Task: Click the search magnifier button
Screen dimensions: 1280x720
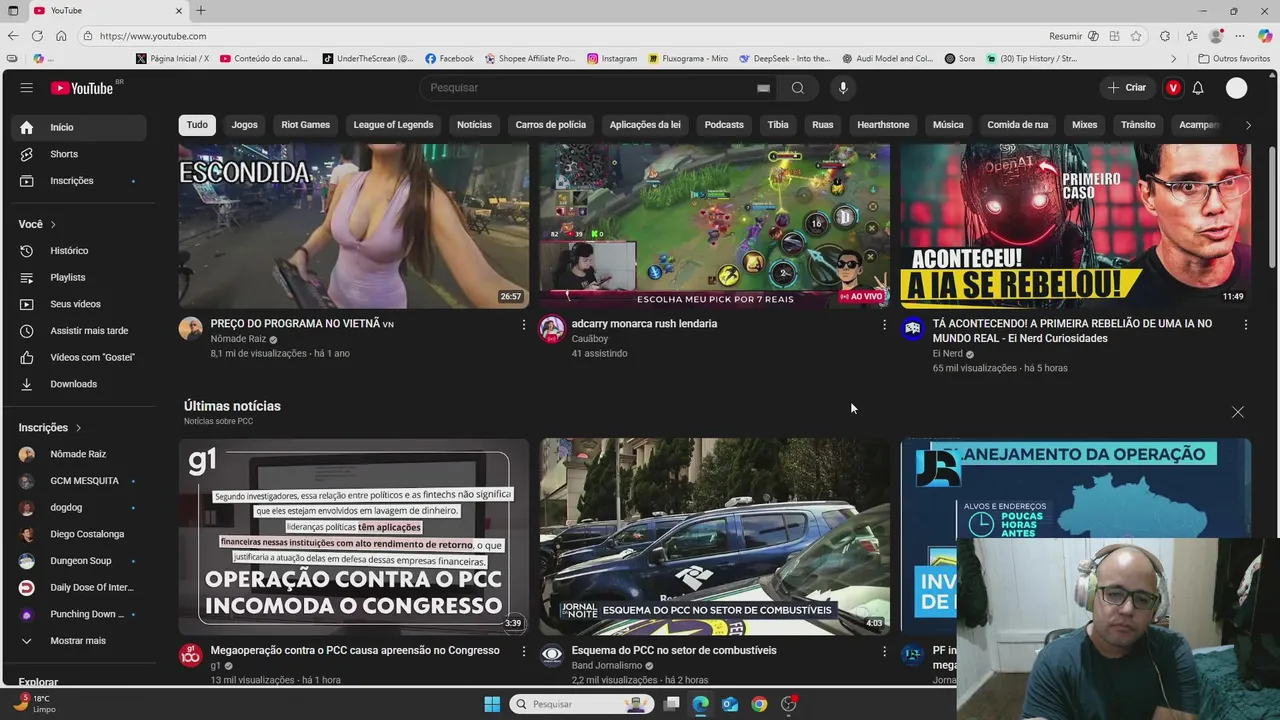Action: 798,88
